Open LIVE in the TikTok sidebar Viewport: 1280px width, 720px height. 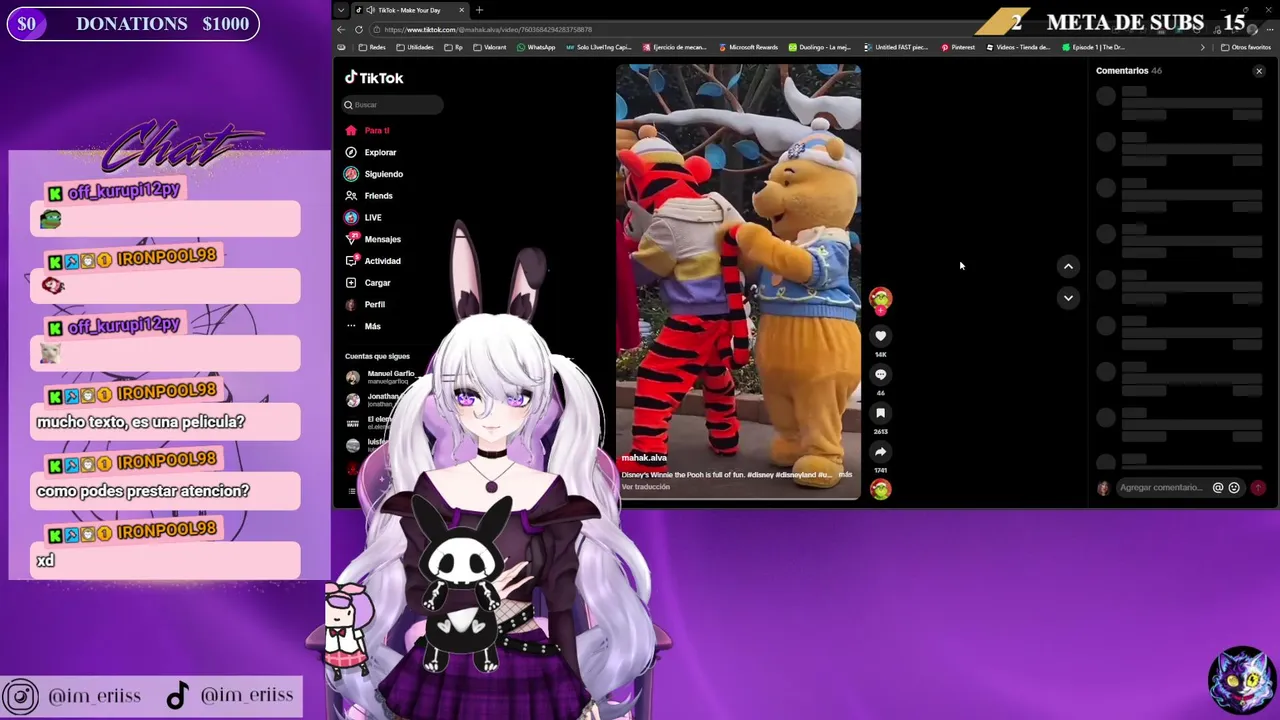point(363,217)
